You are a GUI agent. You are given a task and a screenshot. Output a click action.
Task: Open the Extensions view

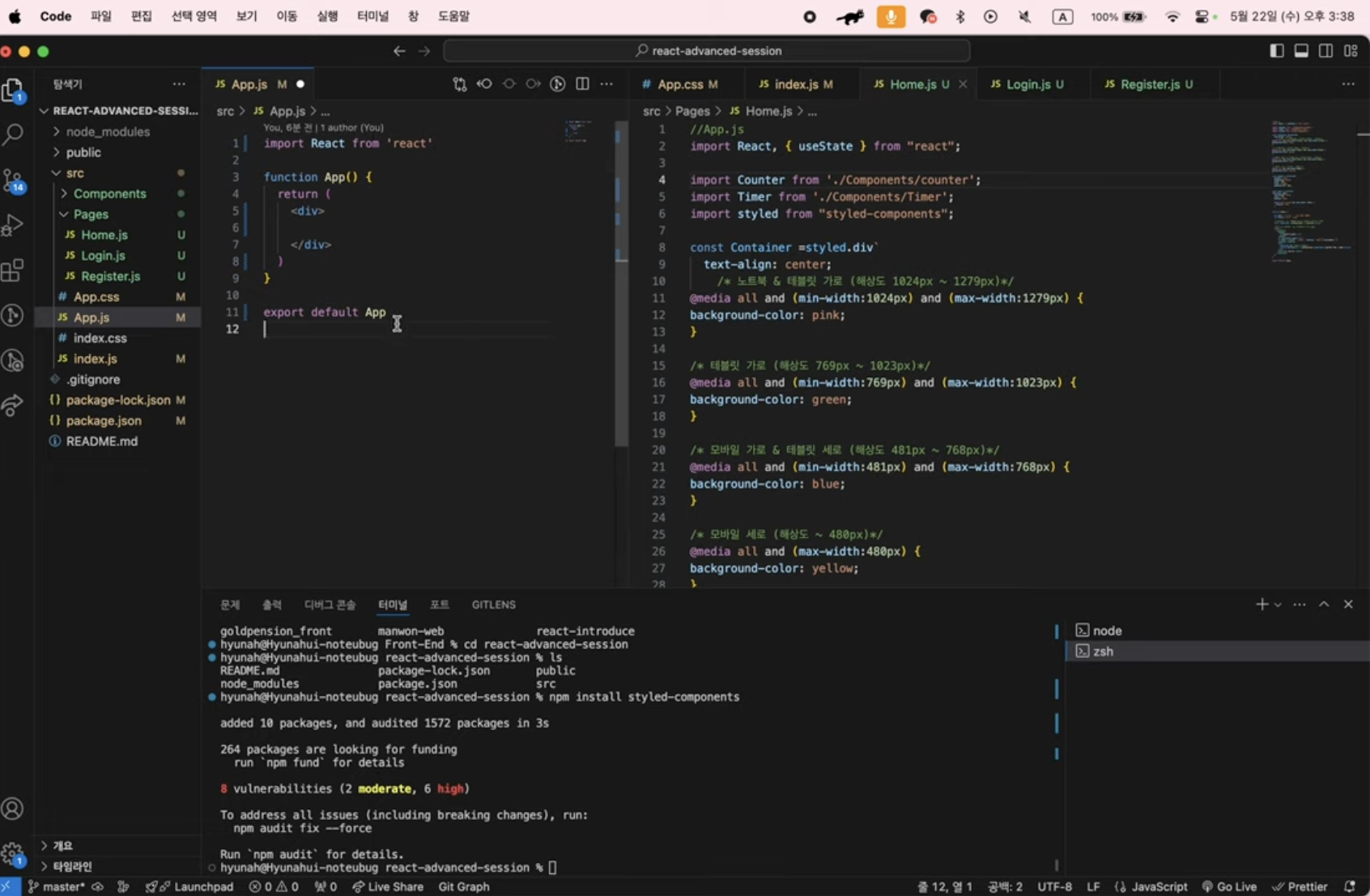[14, 270]
